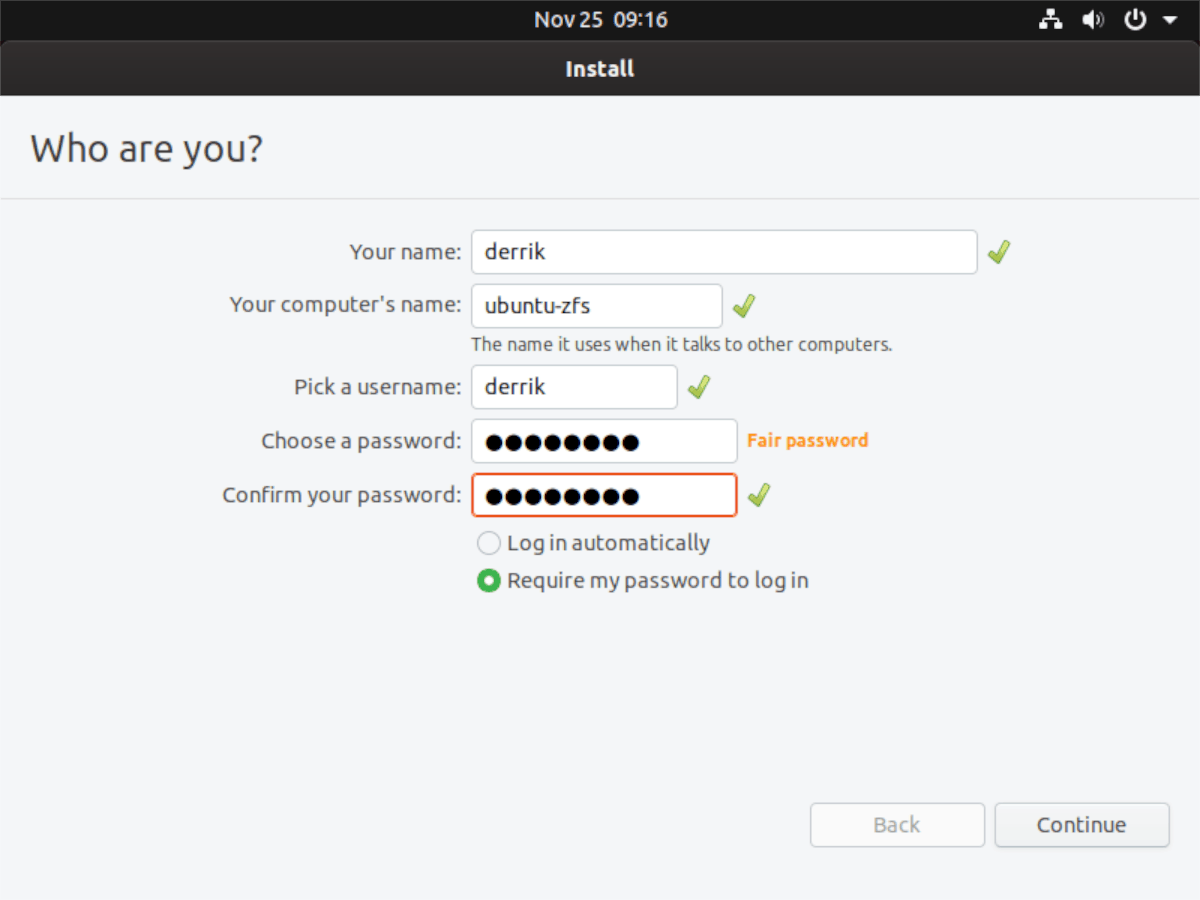Click the Install window title bar

coord(600,69)
